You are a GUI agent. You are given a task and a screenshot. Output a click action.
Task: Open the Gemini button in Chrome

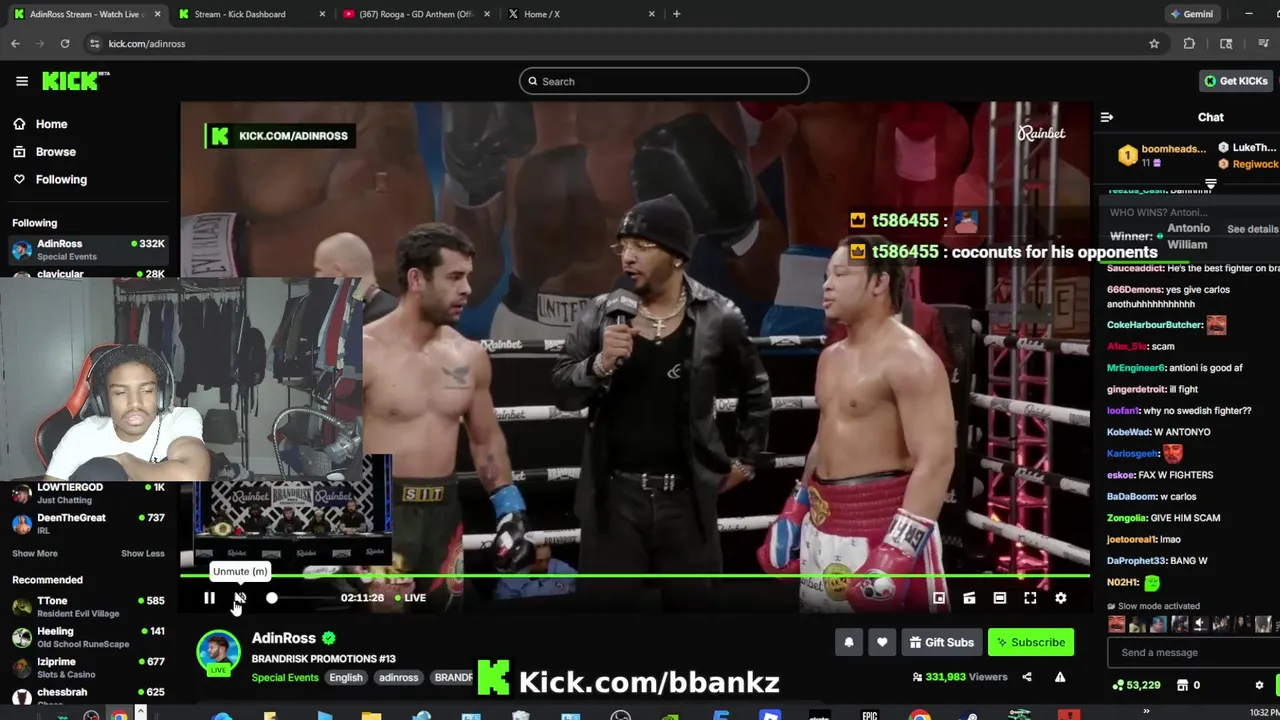point(1191,14)
